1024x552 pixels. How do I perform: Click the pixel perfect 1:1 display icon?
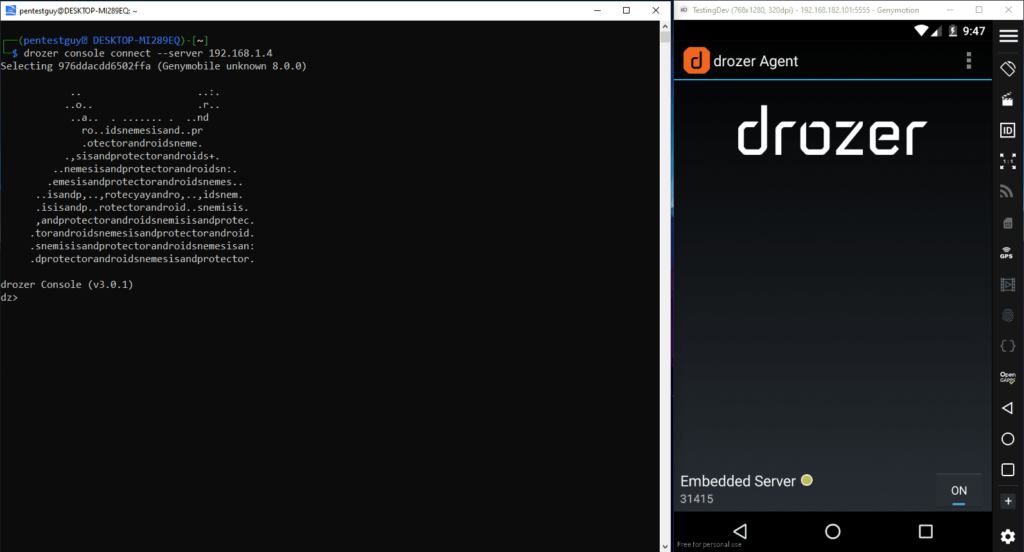1008,161
